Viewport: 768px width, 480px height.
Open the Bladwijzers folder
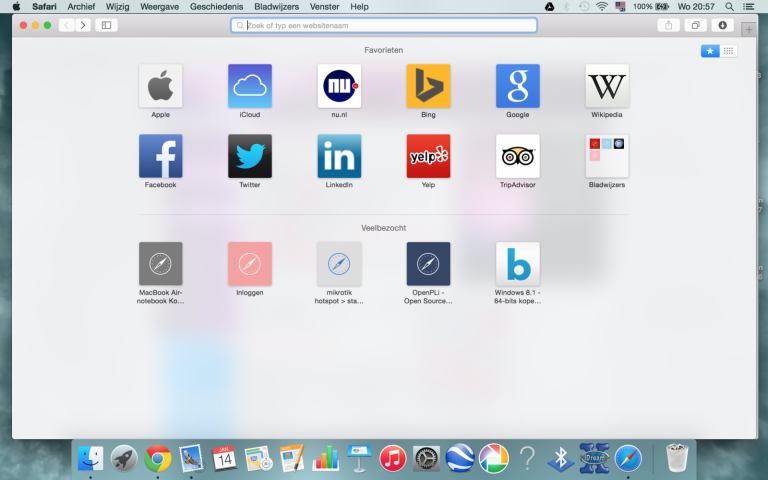click(x=607, y=156)
